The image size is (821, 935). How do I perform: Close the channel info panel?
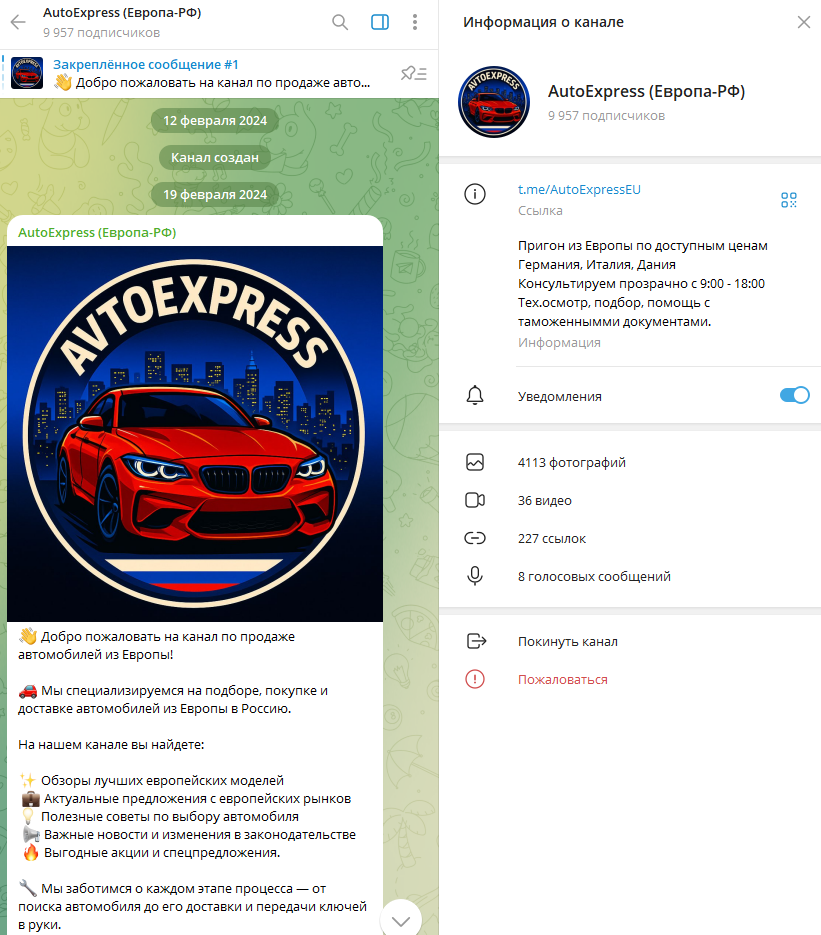[803, 22]
